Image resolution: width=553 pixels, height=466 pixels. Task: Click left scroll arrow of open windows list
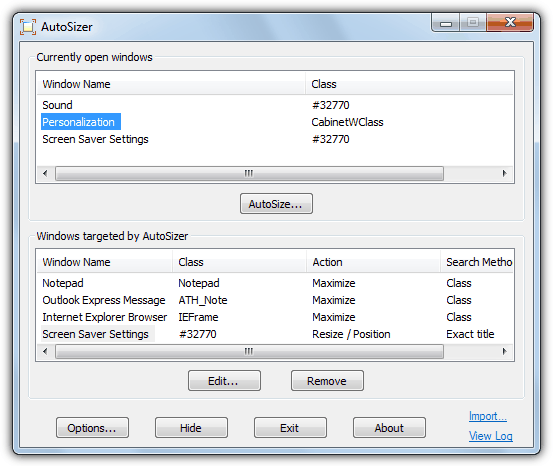45,173
